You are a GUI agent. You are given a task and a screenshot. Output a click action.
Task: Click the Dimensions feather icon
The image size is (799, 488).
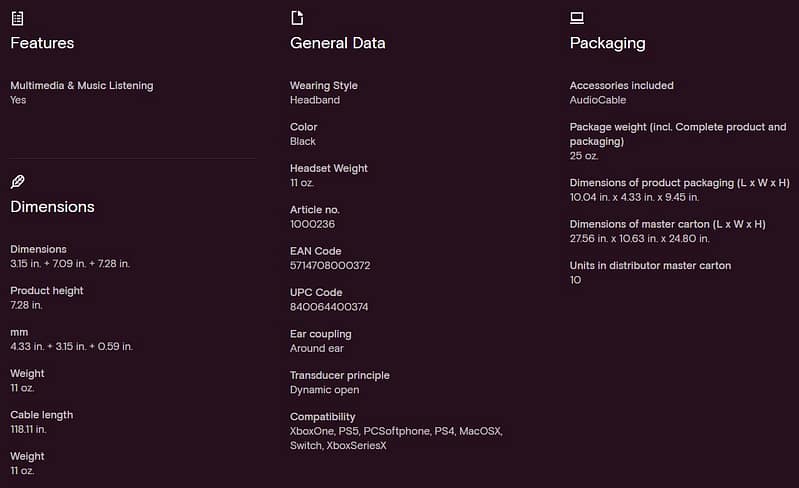coord(17,182)
